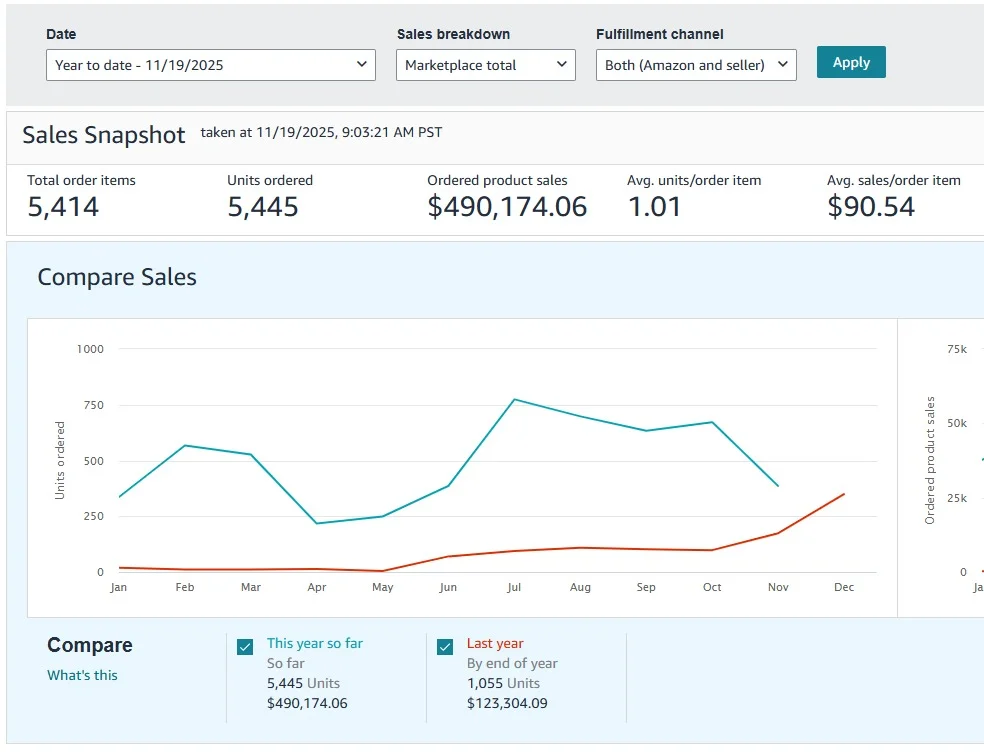
Task: Click the Date dropdown chevron arrow
Action: coord(361,64)
